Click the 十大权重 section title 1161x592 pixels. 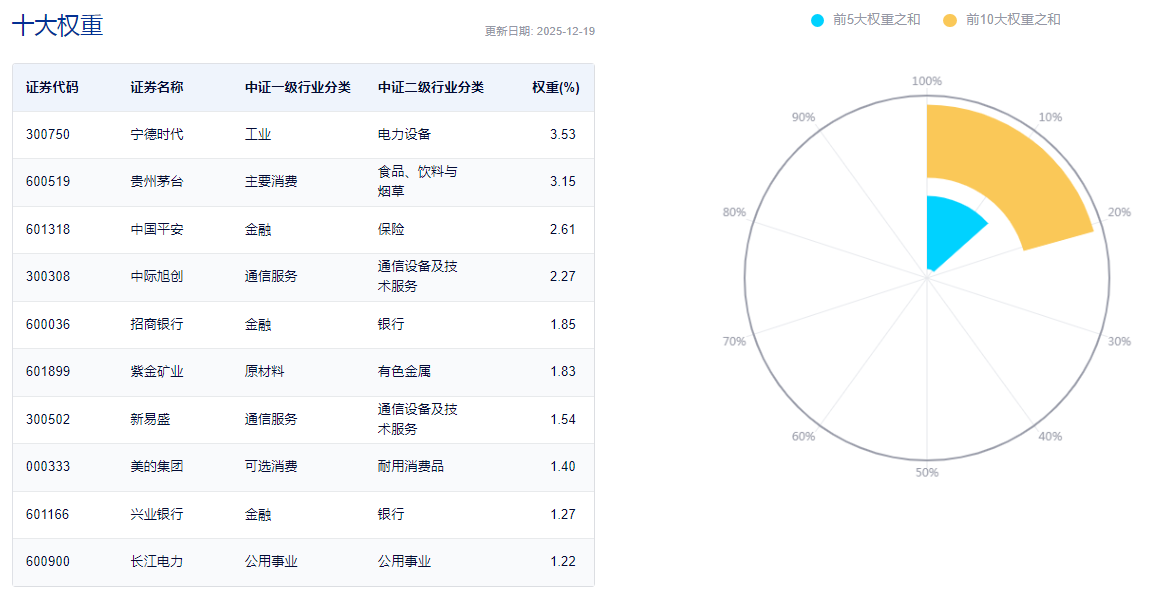click(57, 26)
